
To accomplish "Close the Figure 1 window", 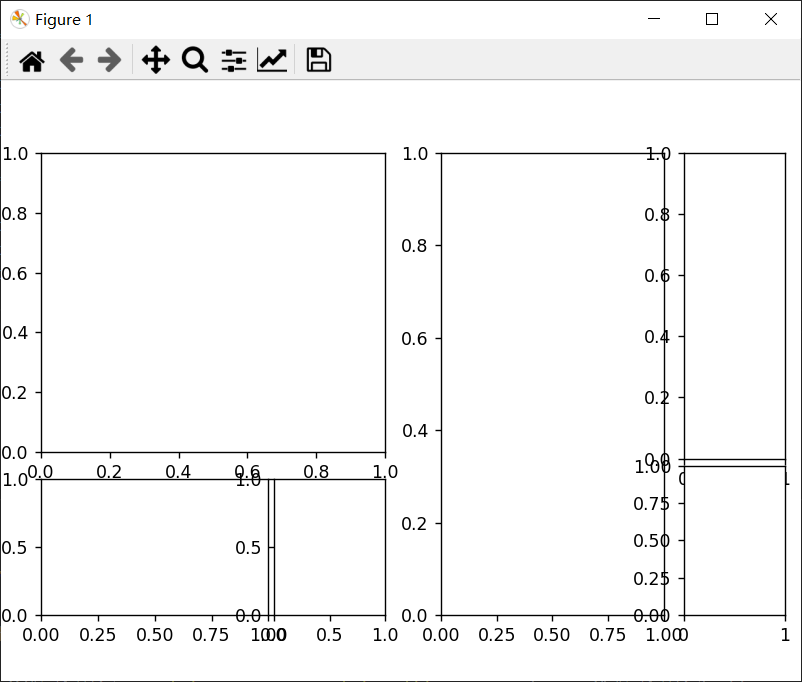I will [x=771, y=19].
